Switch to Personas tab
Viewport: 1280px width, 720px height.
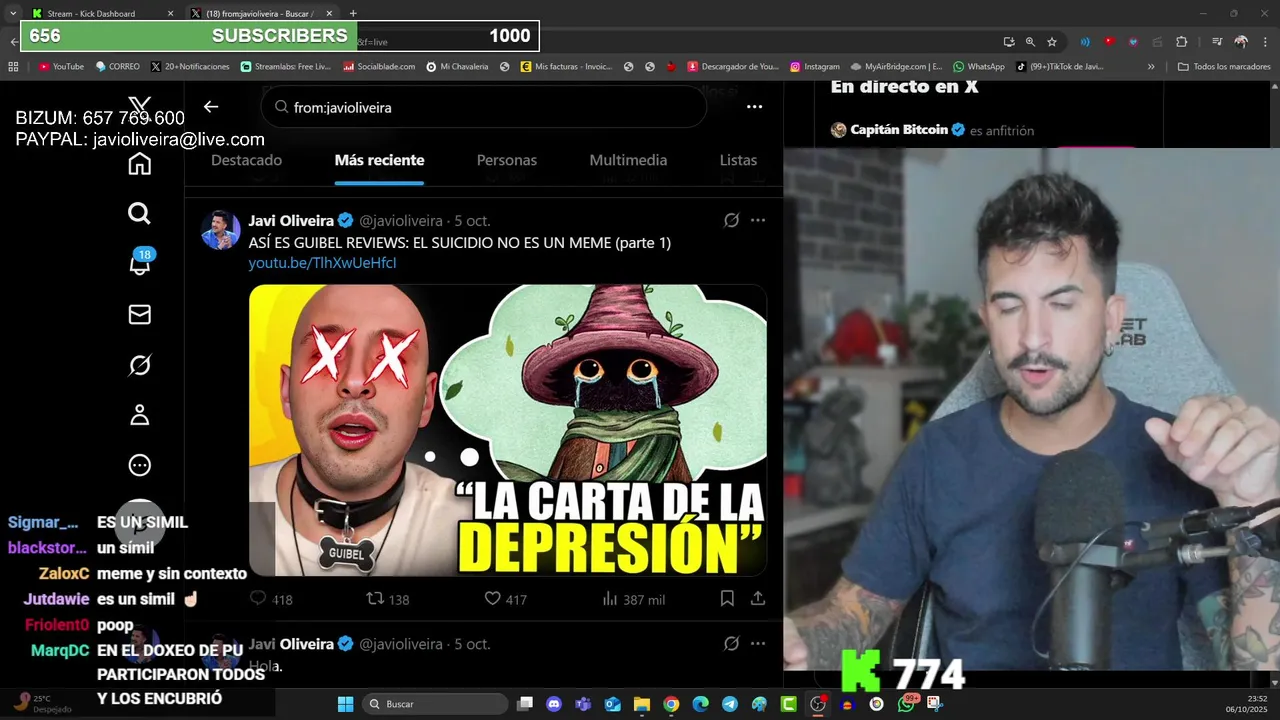pos(506,160)
